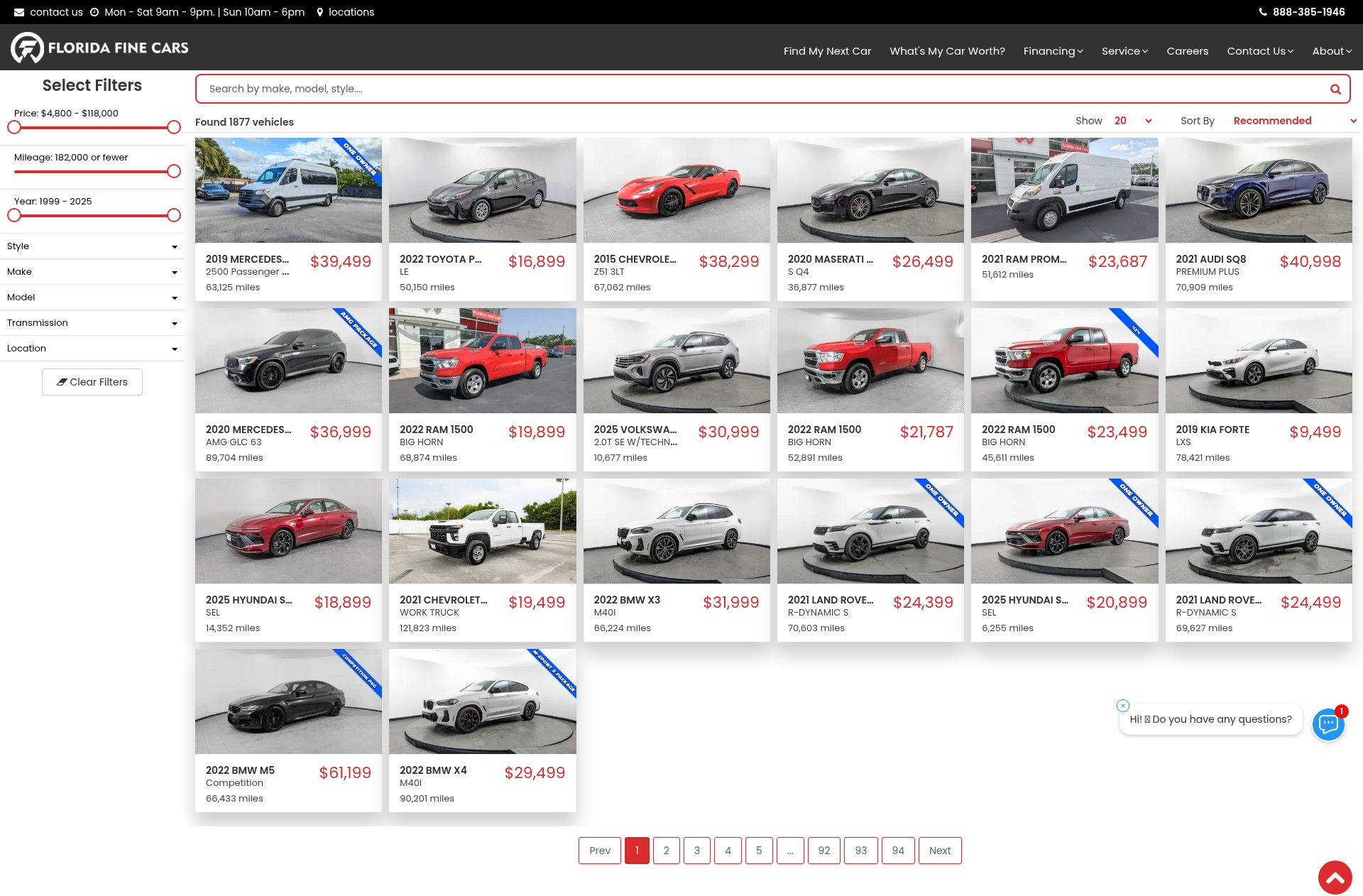Click the 2022 RAM 1500 $19,899 title
1363x896 pixels.
(x=436, y=430)
